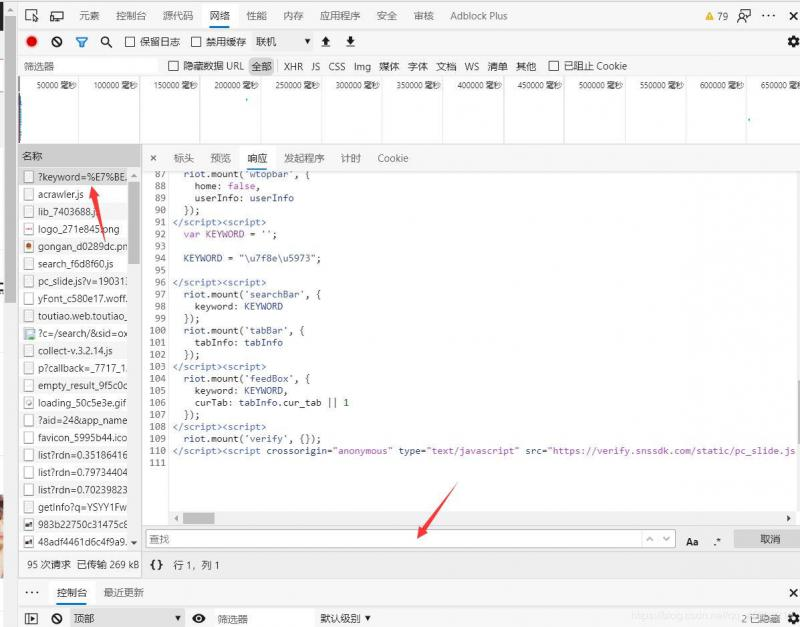Click the response horizontal scrollbar thumb
The image size is (800, 627).
pyautogui.click(x=199, y=518)
